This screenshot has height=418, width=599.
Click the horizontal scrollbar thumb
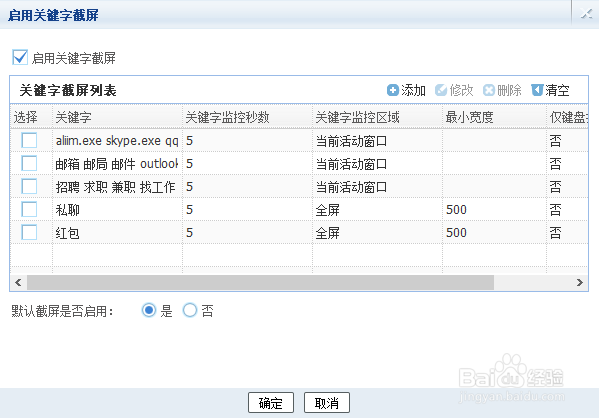260,282
